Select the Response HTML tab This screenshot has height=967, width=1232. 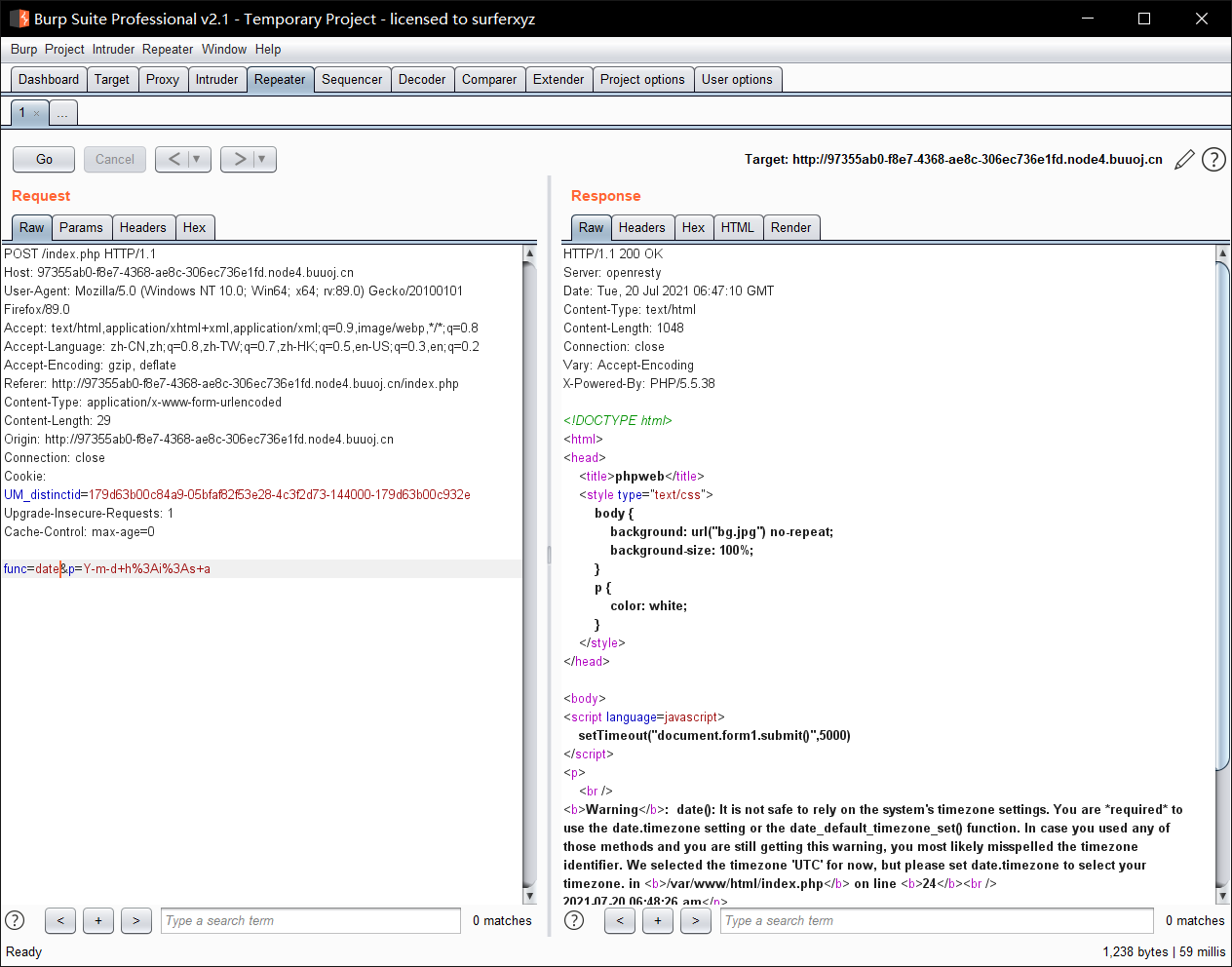(x=738, y=227)
